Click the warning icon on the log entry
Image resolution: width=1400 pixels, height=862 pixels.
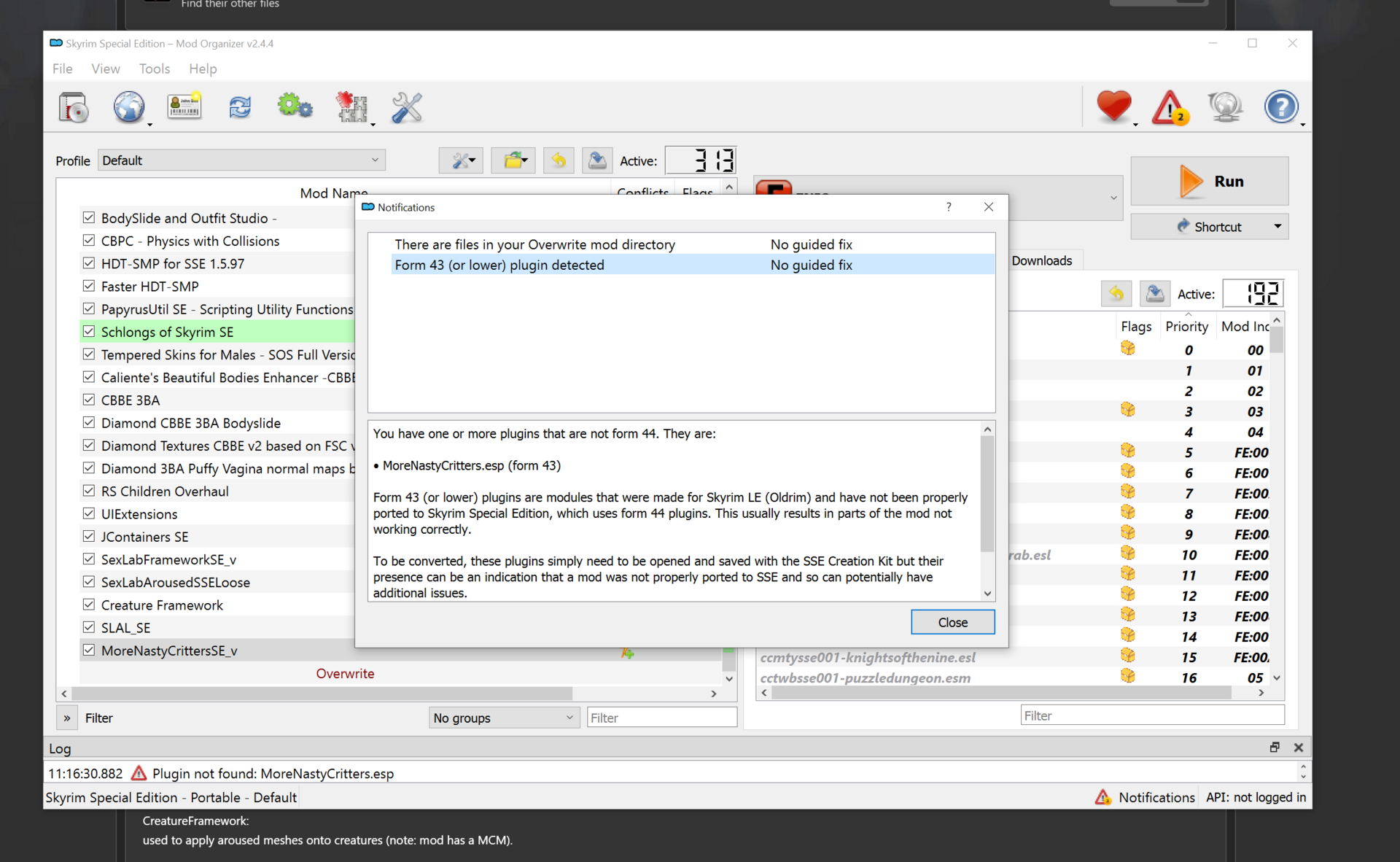pyautogui.click(x=139, y=773)
